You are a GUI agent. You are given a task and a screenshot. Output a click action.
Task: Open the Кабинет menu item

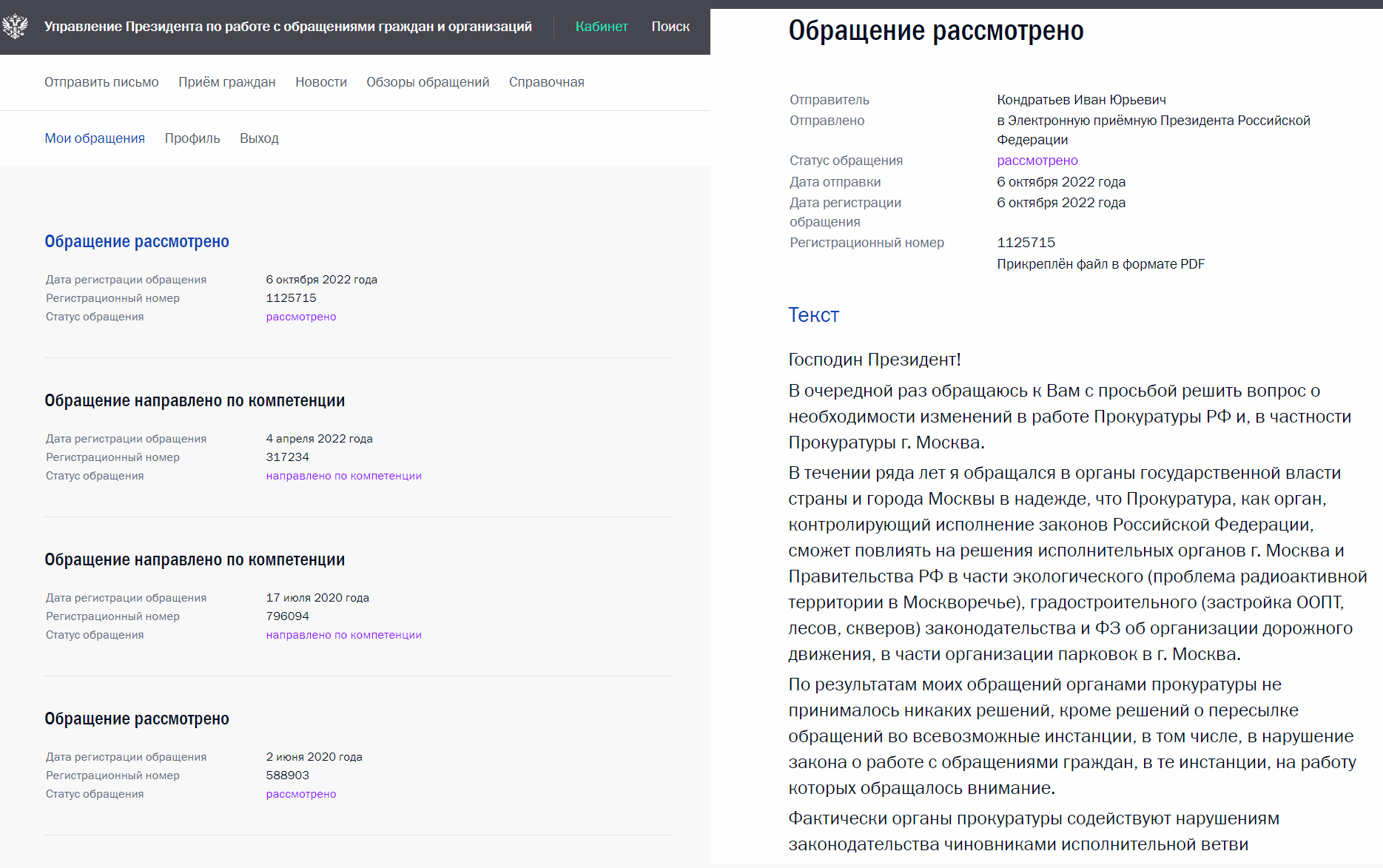click(602, 27)
